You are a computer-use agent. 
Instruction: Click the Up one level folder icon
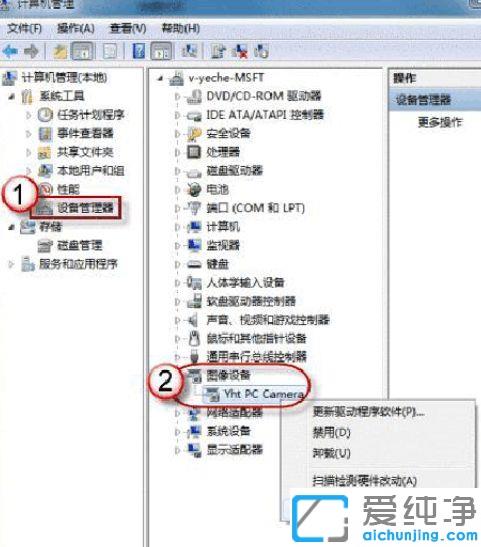point(60,52)
